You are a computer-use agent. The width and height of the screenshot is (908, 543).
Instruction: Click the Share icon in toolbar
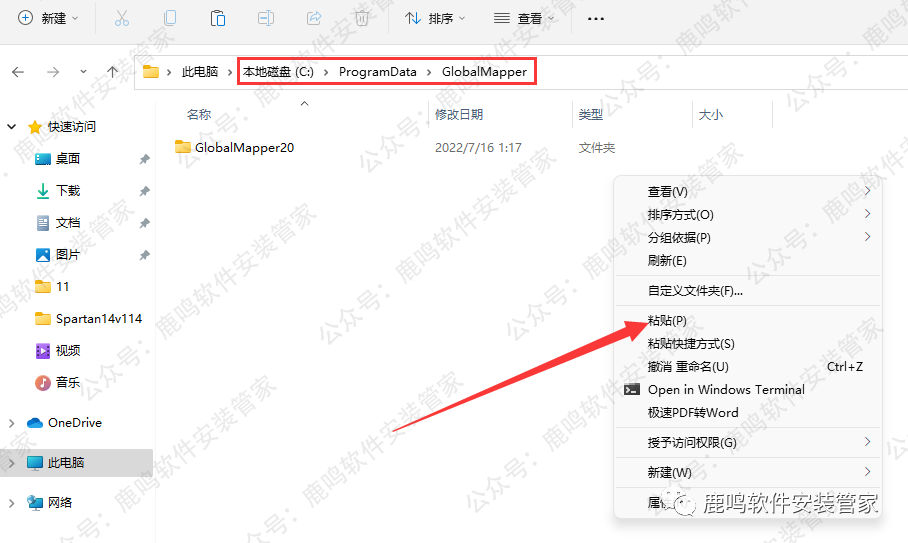click(x=313, y=18)
